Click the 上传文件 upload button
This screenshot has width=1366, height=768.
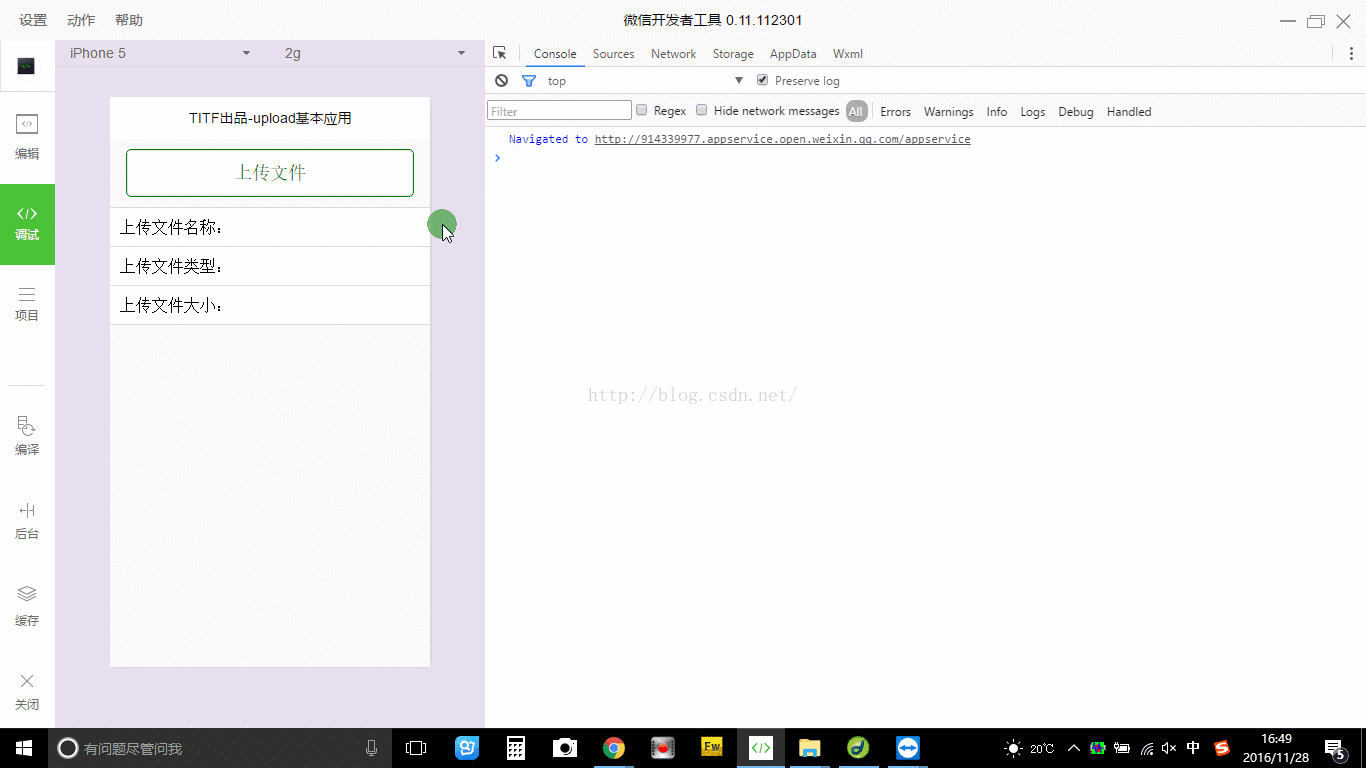pos(270,173)
